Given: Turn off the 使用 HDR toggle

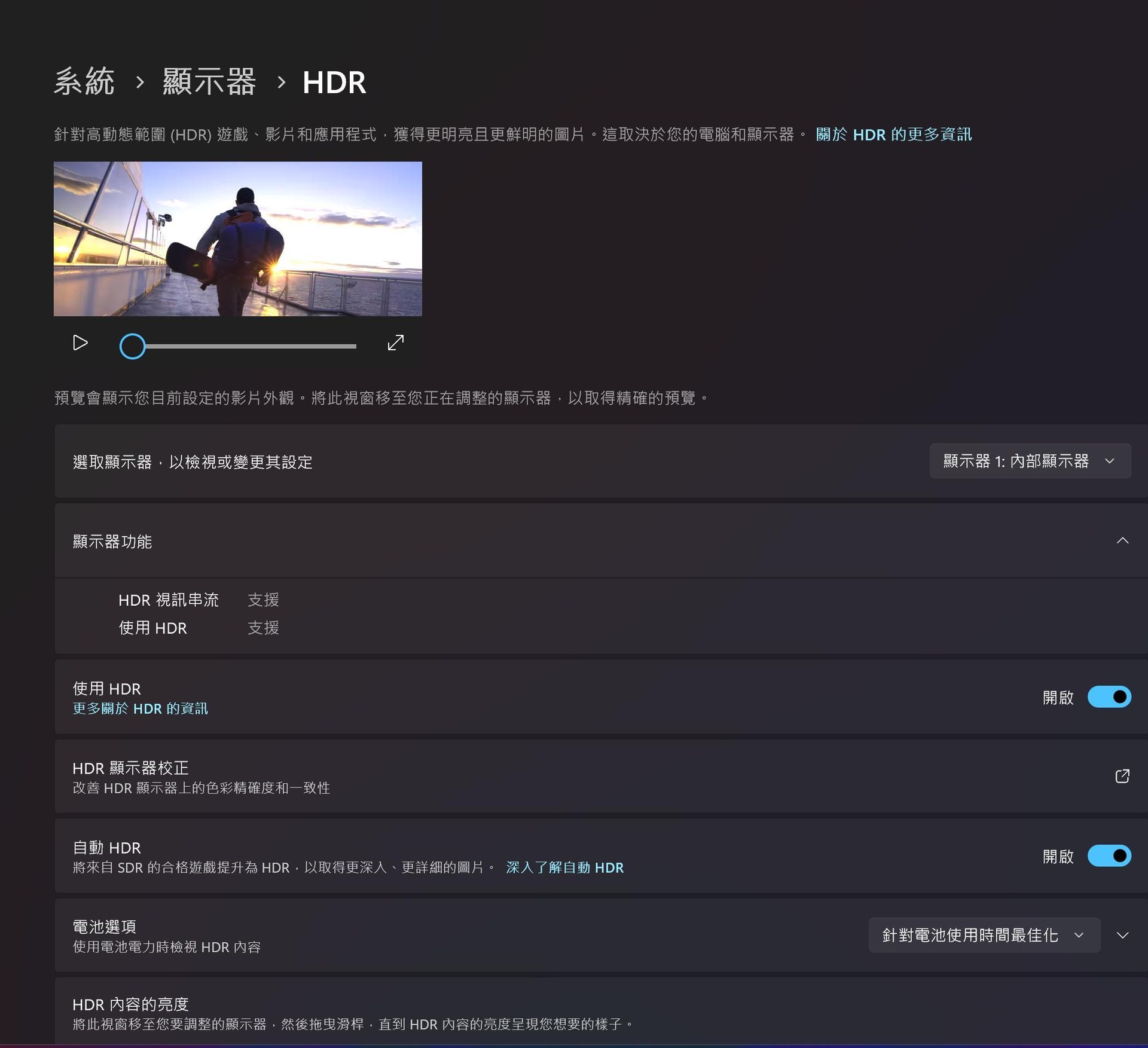Looking at the screenshot, I should pos(1109,697).
